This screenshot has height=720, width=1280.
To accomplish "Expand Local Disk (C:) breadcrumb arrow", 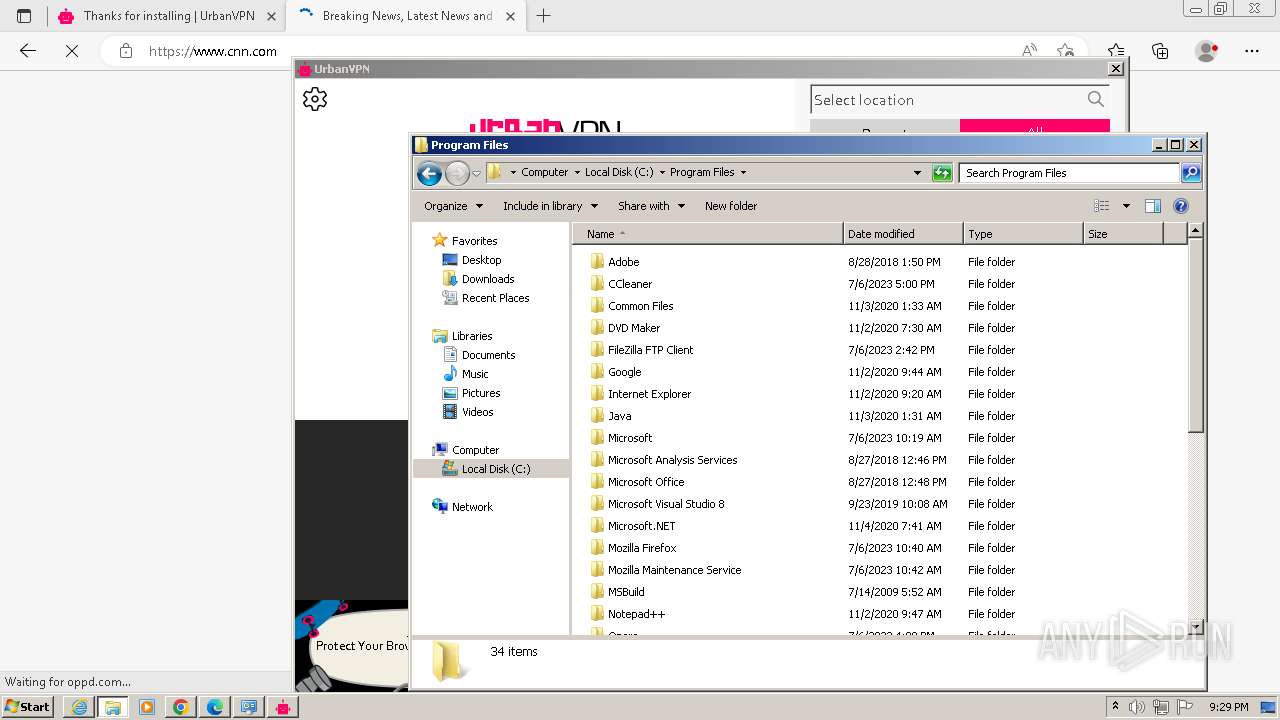I will 662,173.
